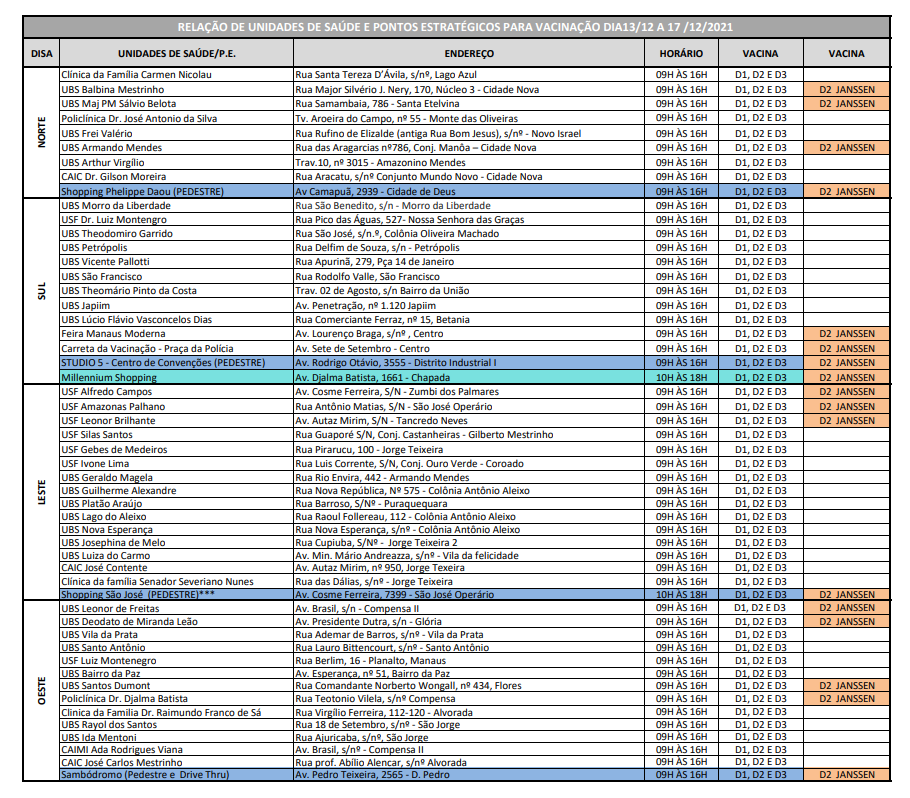The height and width of the screenshot is (798, 910).
Task: Click the UNIDADES DE SAÚDE/P.E. column header
Action: pyautogui.click(x=175, y=53)
